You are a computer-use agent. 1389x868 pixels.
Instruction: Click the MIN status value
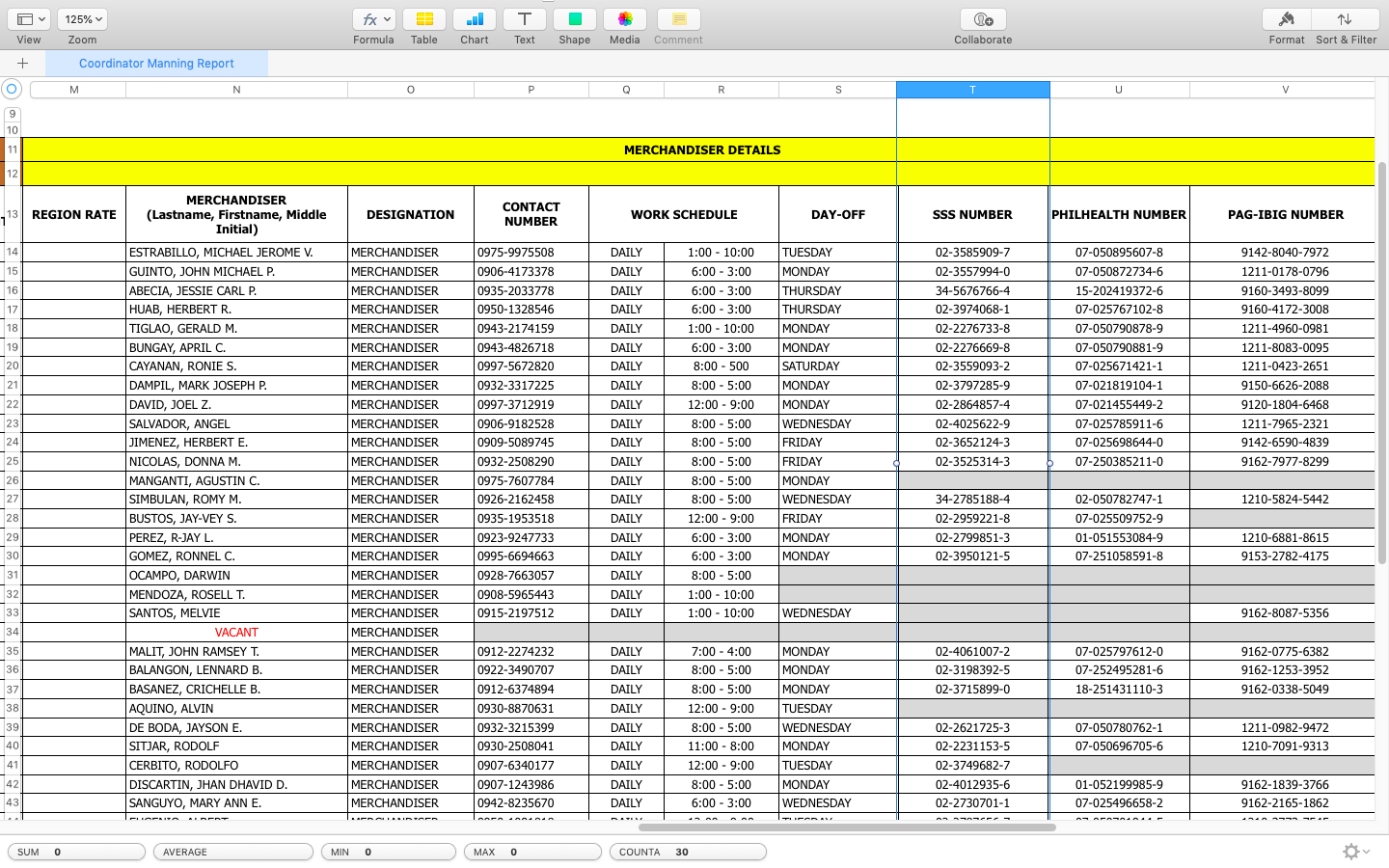(389, 852)
